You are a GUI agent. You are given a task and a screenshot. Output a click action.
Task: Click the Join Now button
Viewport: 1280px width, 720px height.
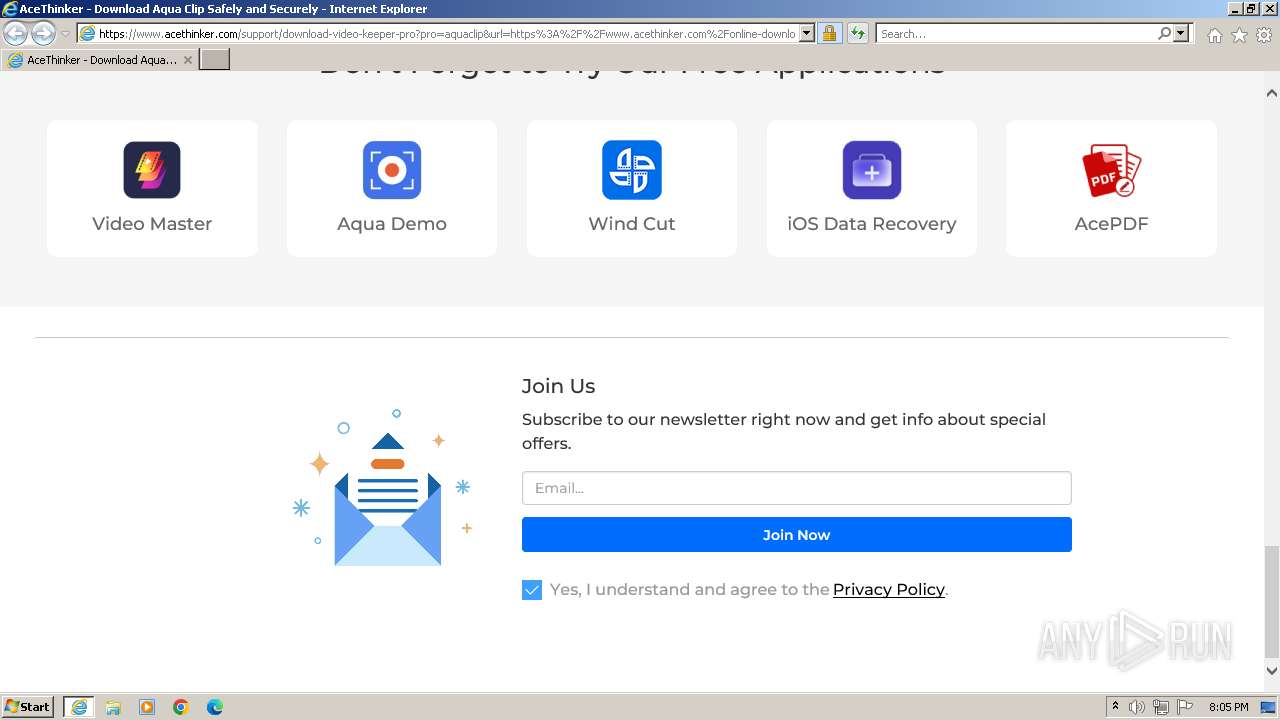[797, 535]
